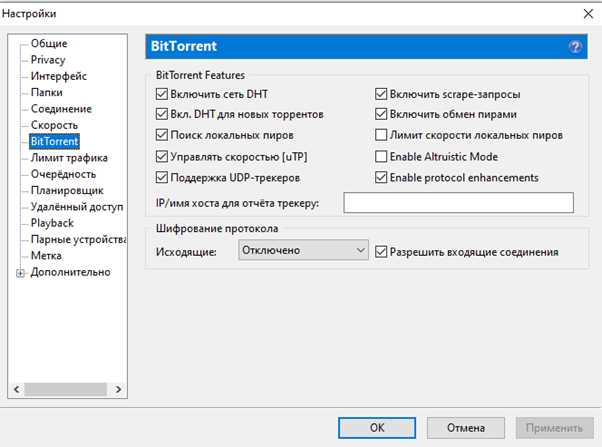This screenshot has width=602, height=447.
Task: Click the Применить button
Action: (554, 428)
